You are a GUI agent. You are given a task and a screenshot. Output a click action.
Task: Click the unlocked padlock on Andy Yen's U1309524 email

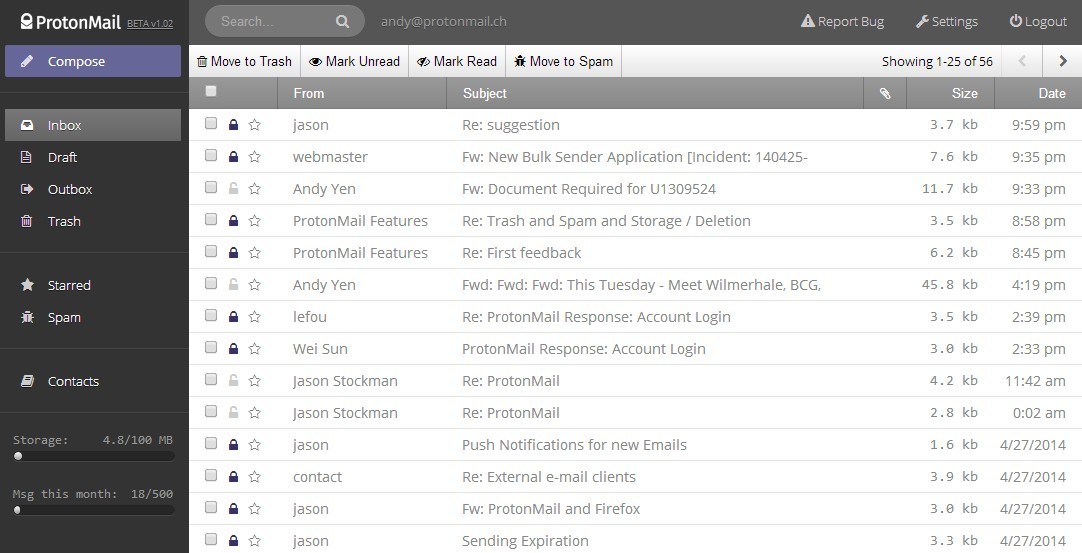234,189
